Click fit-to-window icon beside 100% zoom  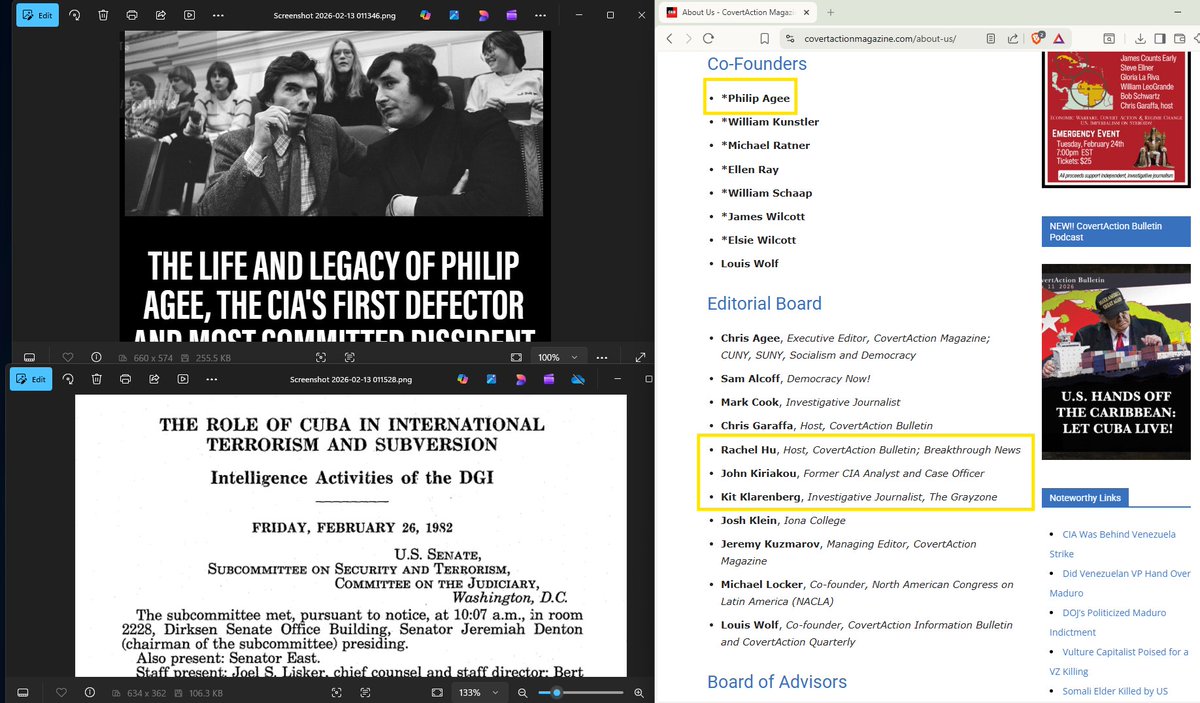point(516,357)
